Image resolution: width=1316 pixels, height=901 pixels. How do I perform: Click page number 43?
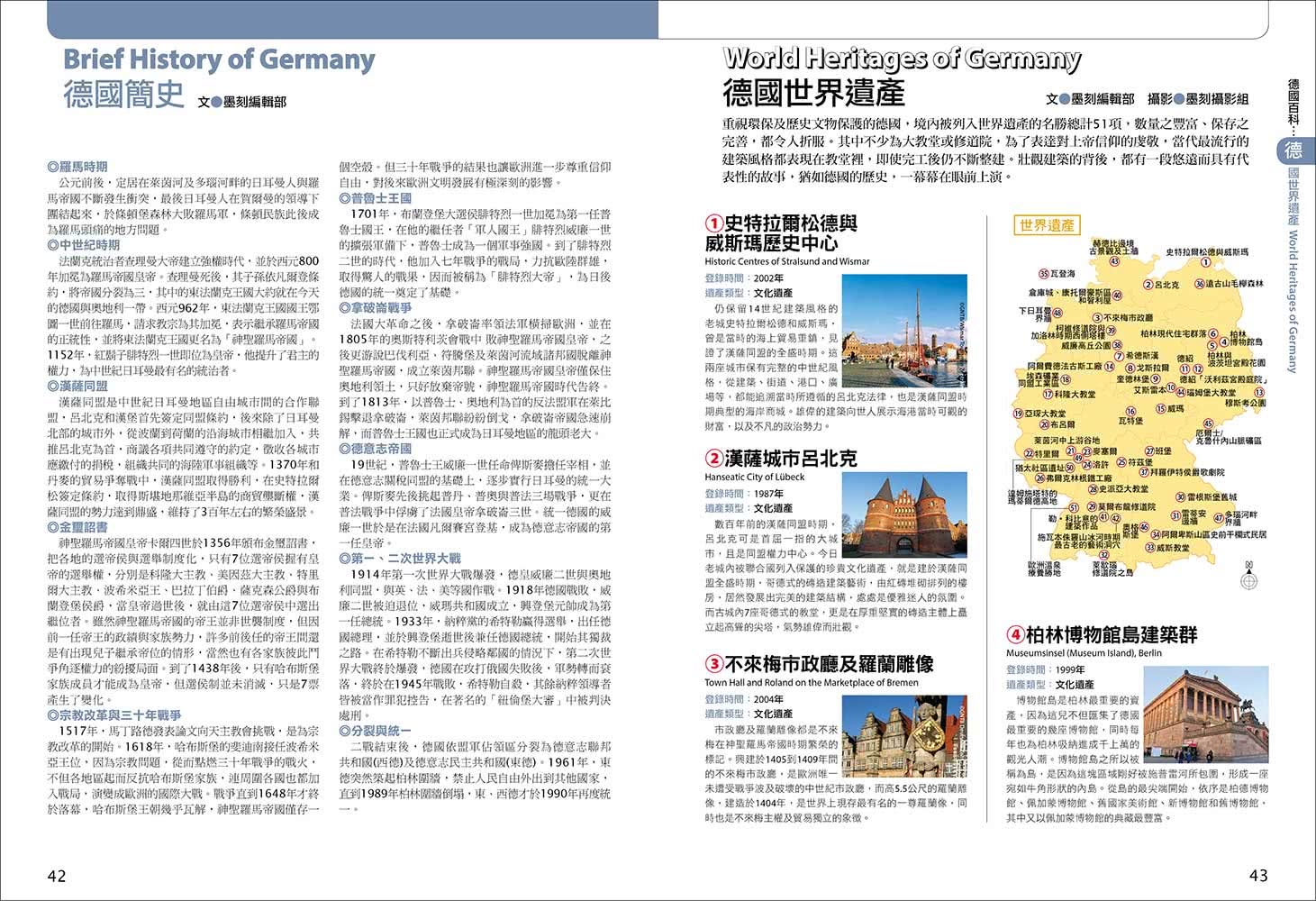(1257, 875)
